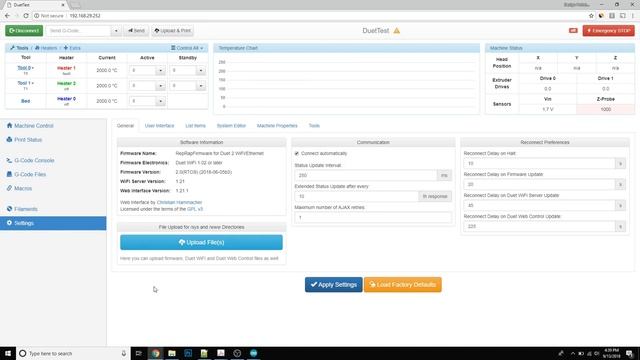Image resolution: width=640 pixels, height=360 pixels.
Task: Click the red Heater 1 link
Action: coord(66,68)
